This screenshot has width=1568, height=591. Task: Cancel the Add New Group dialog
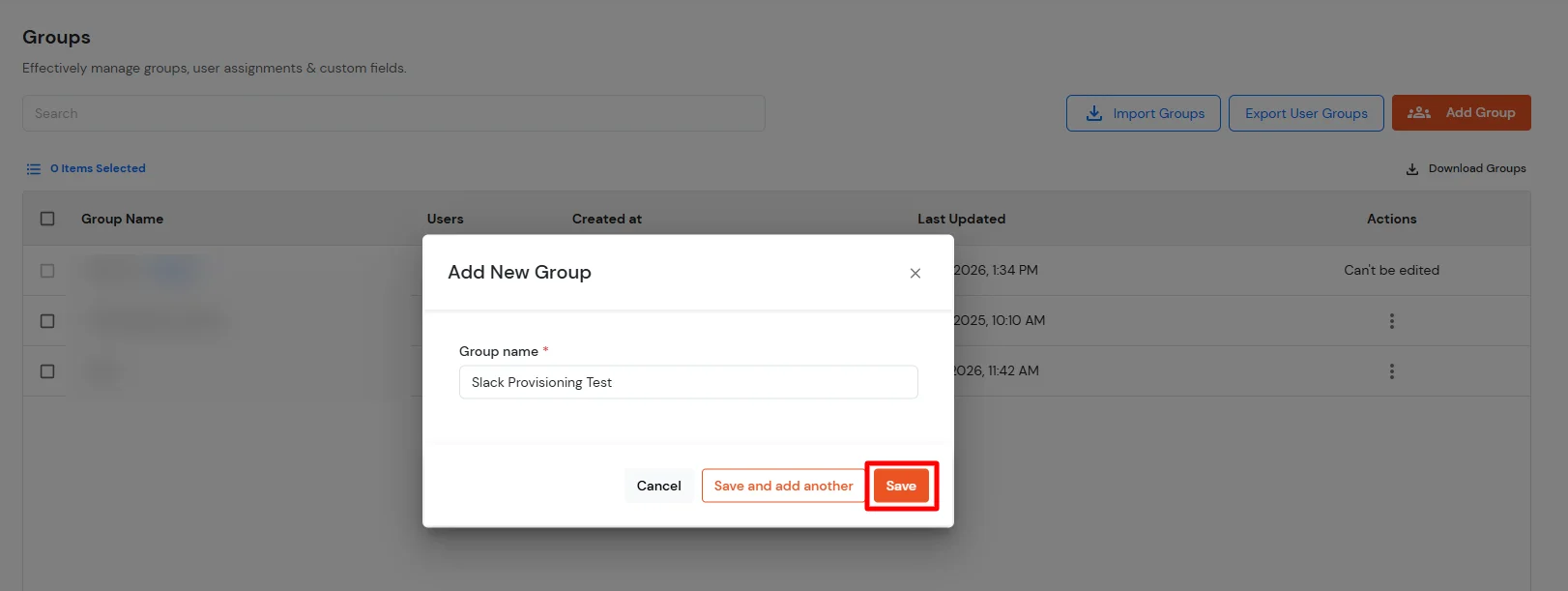click(x=658, y=486)
